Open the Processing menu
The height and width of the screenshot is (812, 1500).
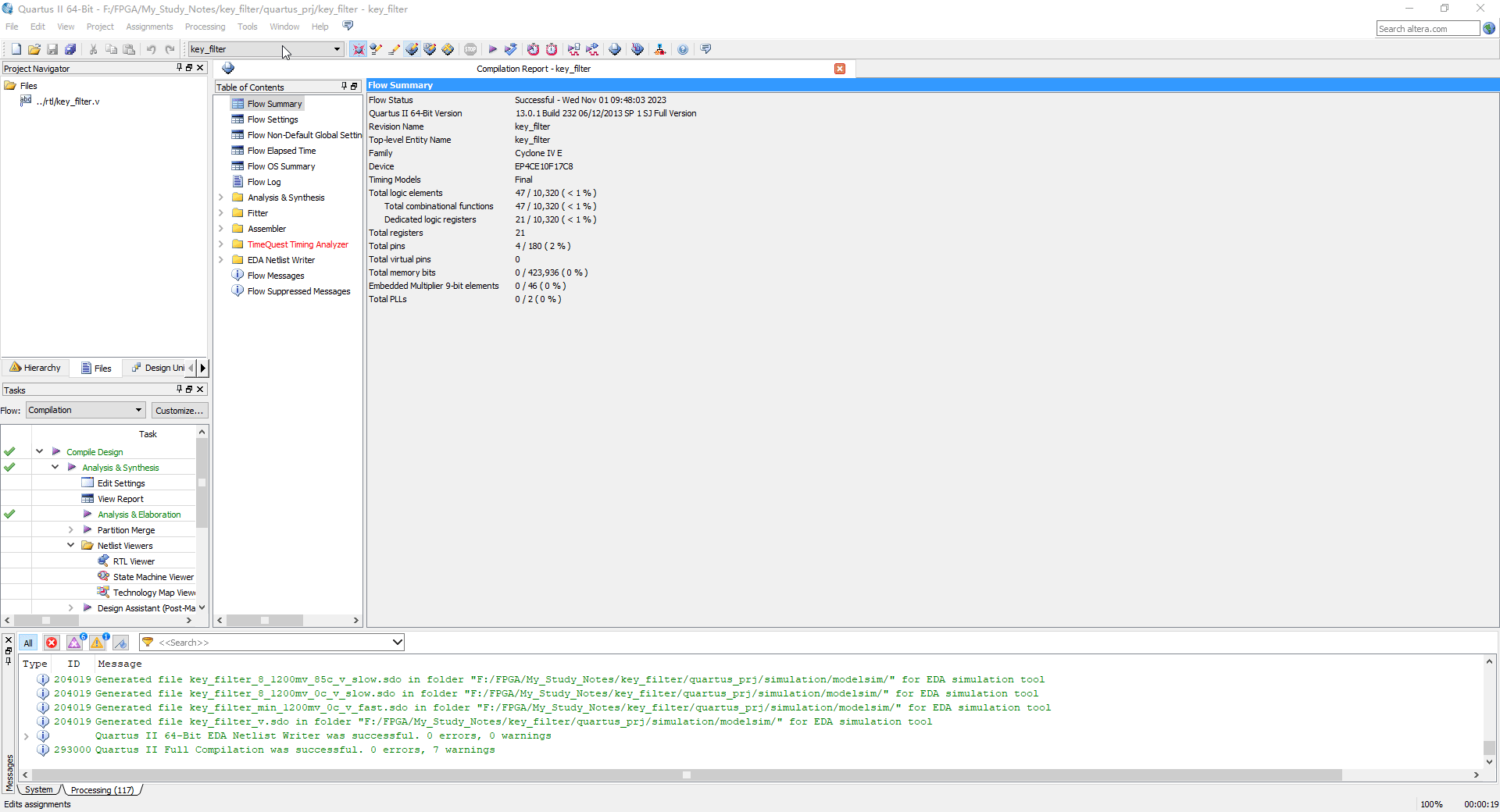pos(205,27)
